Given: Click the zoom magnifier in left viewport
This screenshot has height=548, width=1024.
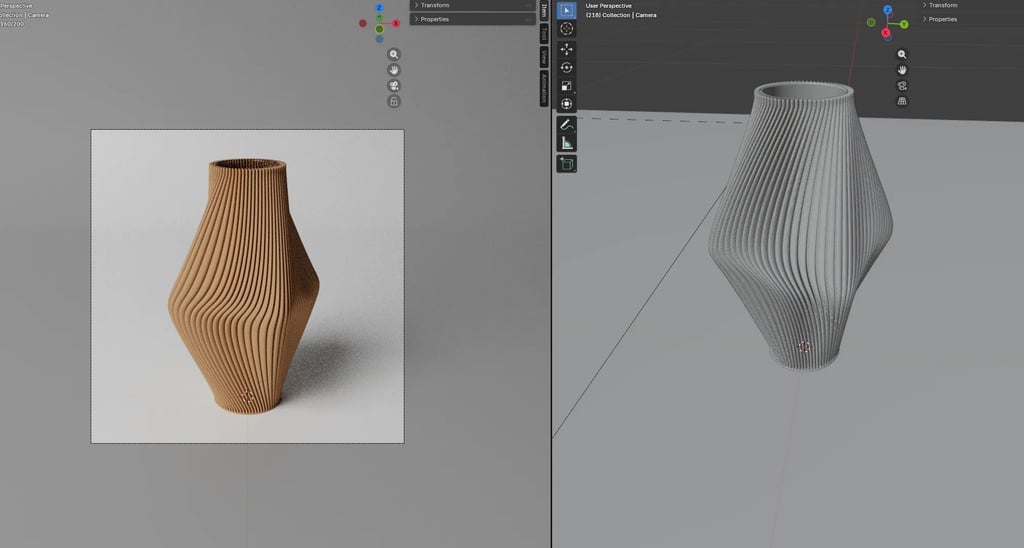Looking at the screenshot, I should tap(394, 54).
